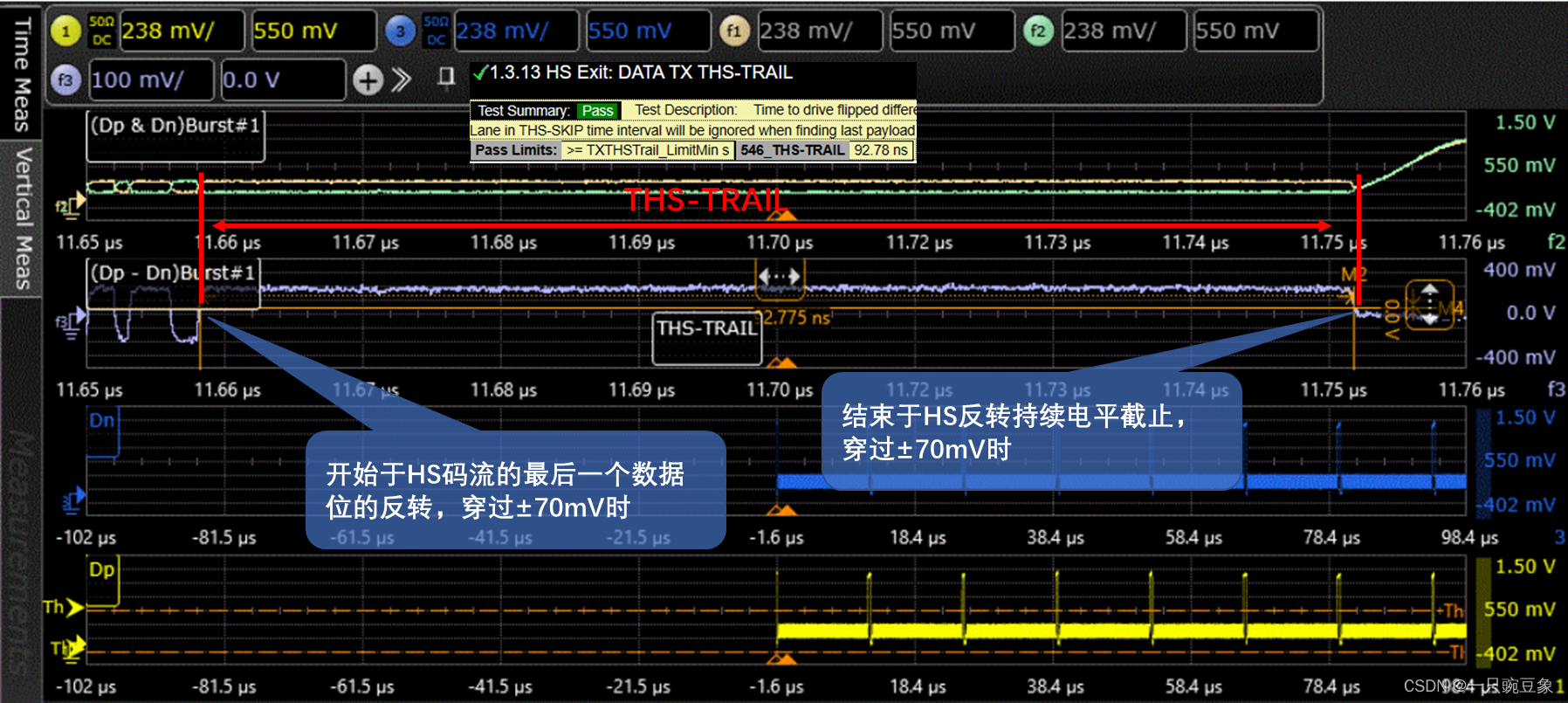Screen dimensions: 1568x703
Task: Add a new channel with plus icon
Action: pyautogui.click(x=368, y=80)
